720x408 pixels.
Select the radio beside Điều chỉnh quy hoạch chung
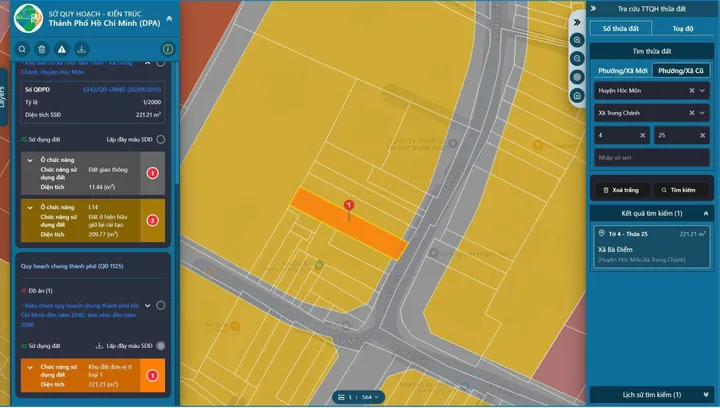(160, 306)
